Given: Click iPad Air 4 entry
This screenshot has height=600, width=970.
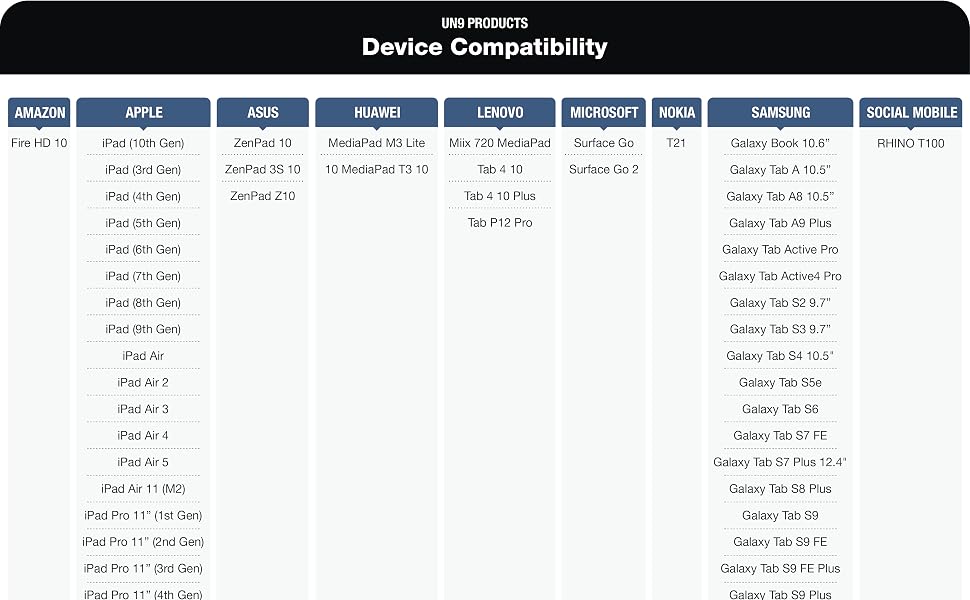Looking at the screenshot, I should coord(143,435).
